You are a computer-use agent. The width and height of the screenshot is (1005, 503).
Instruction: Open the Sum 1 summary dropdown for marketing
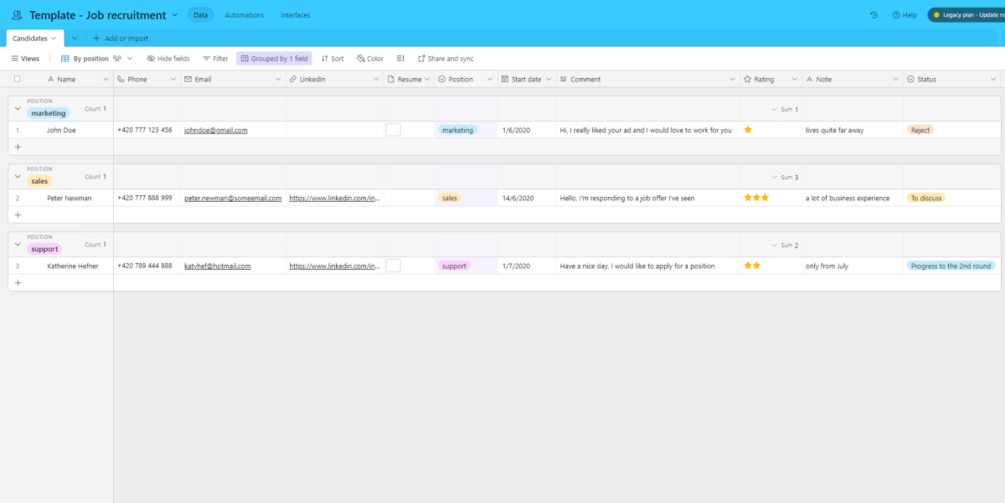(x=785, y=110)
